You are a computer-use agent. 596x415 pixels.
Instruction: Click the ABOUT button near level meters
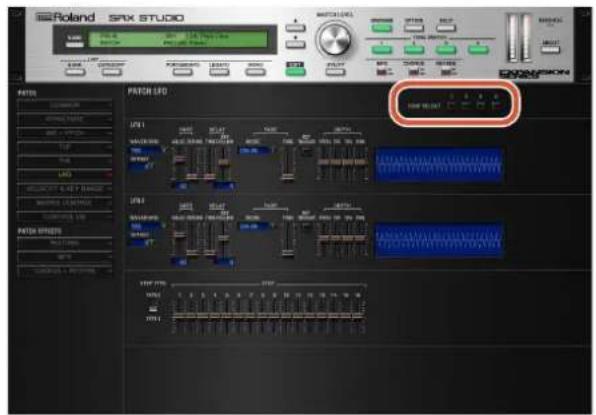(550, 49)
